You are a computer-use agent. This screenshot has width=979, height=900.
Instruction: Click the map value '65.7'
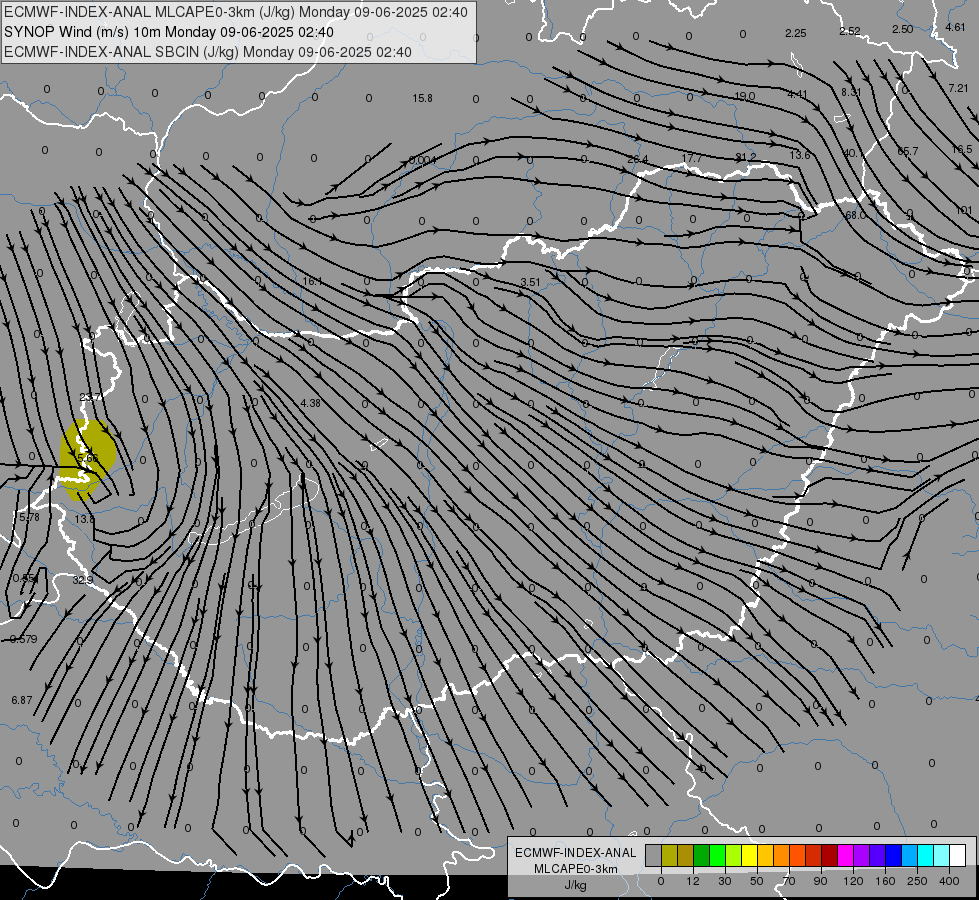pyautogui.click(x=908, y=151)
